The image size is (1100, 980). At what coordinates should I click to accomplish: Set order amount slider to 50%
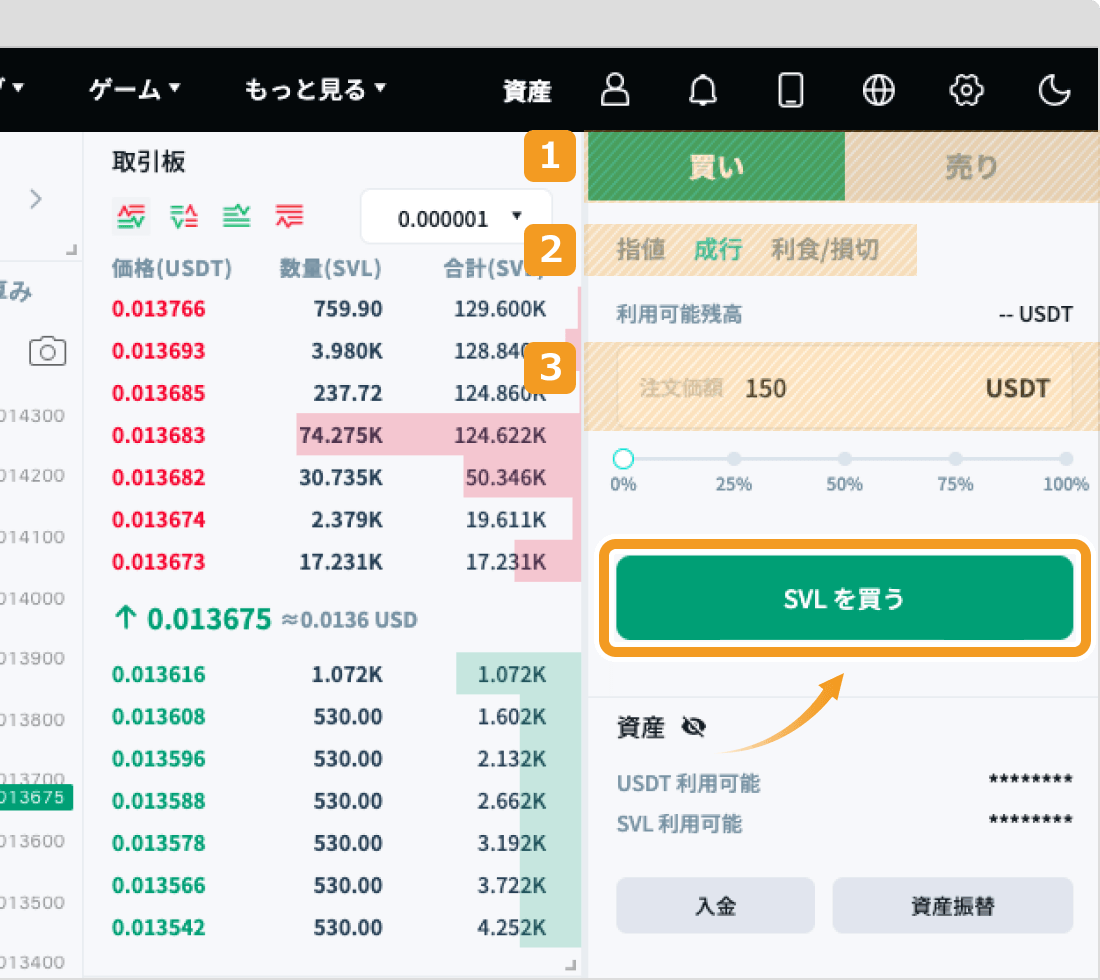point(845,458)
